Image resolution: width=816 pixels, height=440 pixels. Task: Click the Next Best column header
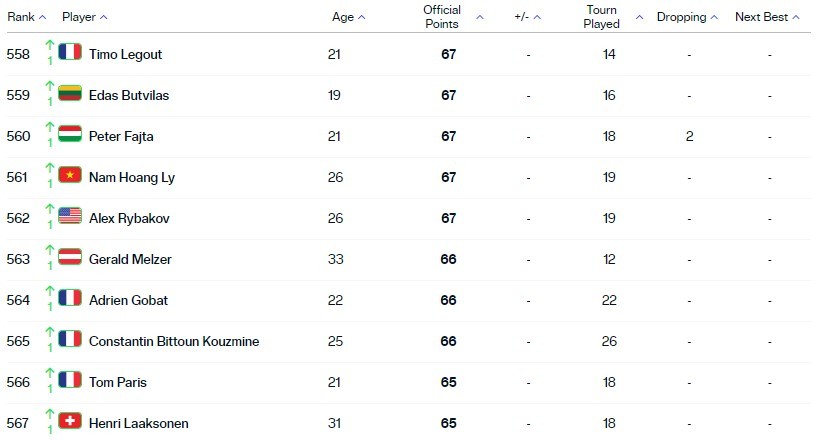point(761,17)
